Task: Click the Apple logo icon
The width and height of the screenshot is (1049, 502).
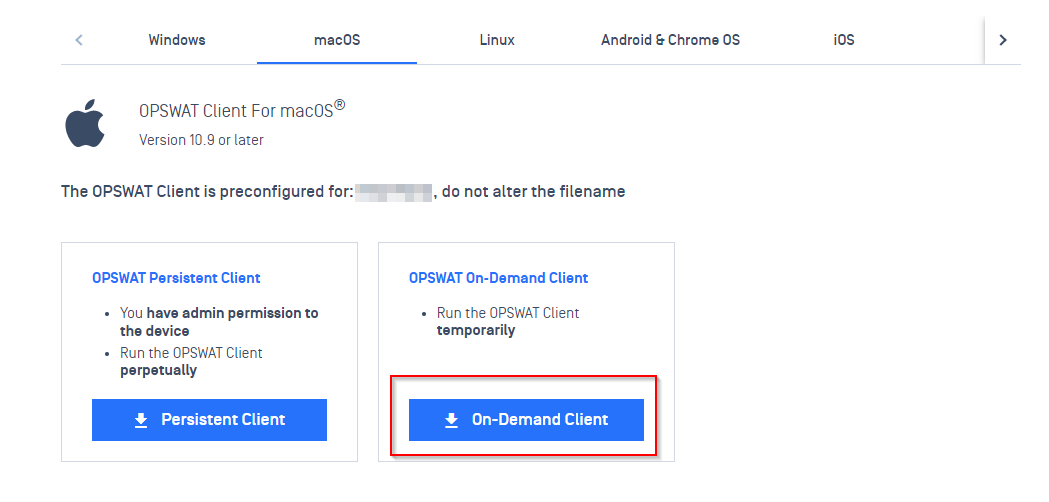Action: (x=85, y=123)
